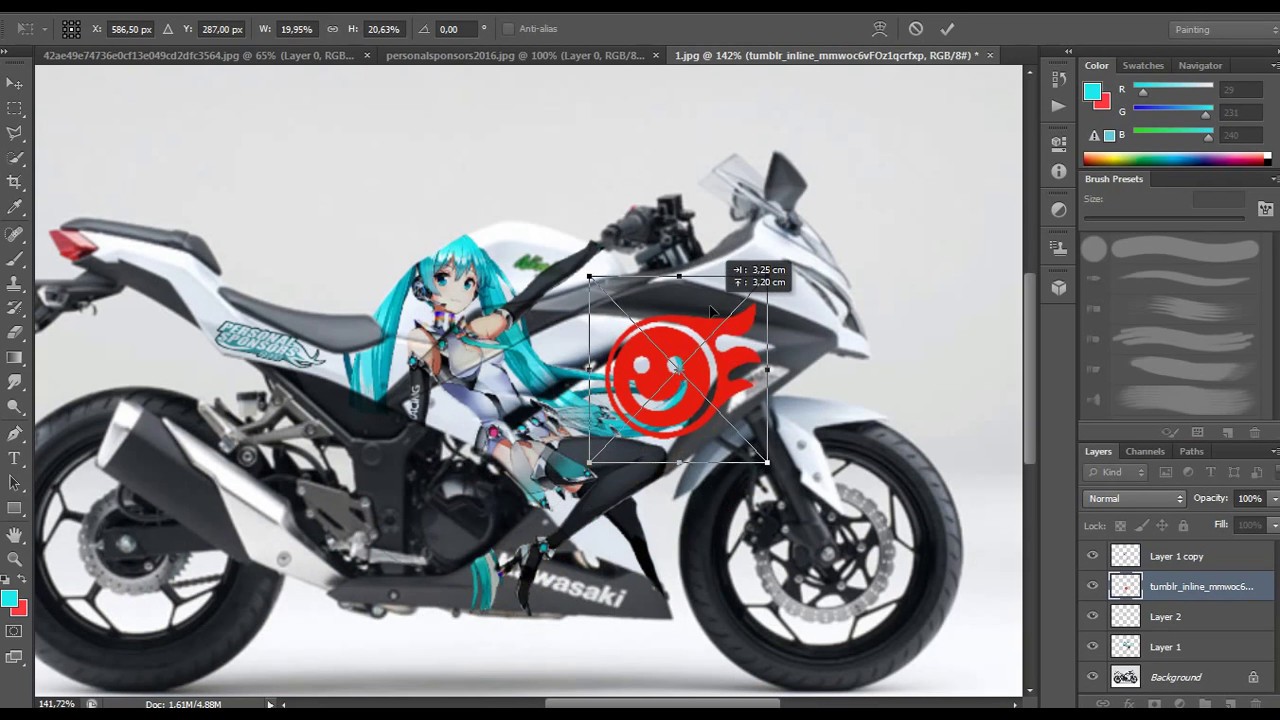Select the Pen tool

point(14,434)
